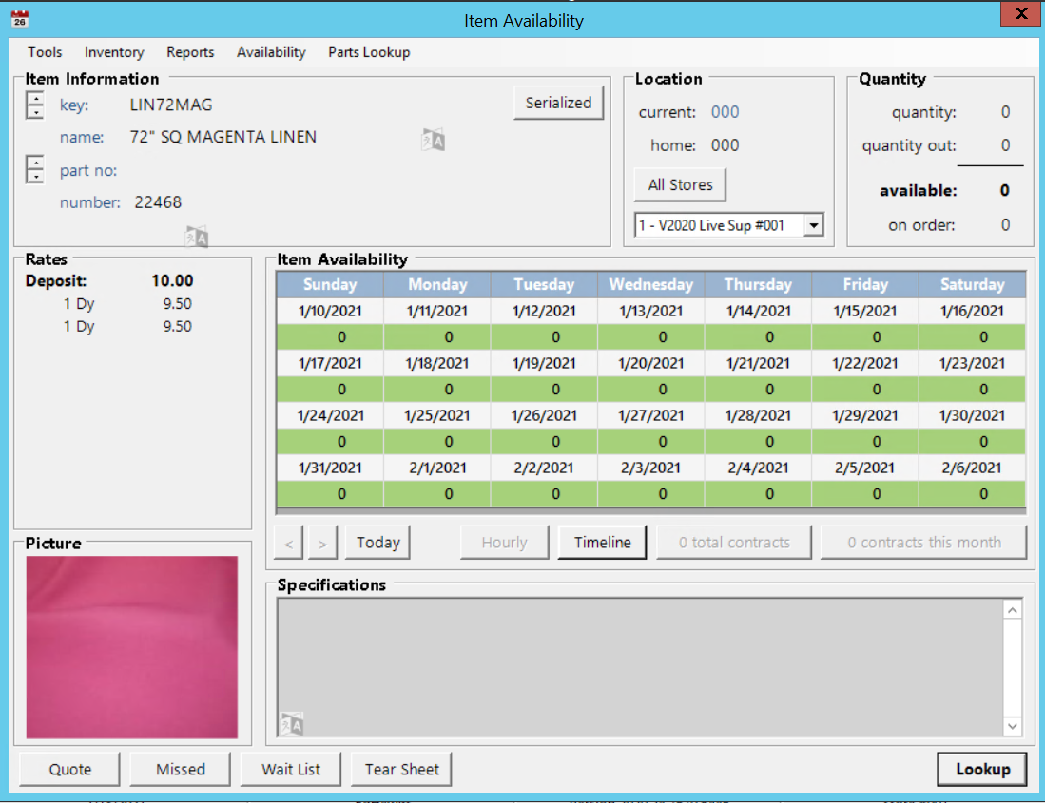Click the translate icon below the item number
This screenshot has height=803, width=1045.
click(197, 236)
